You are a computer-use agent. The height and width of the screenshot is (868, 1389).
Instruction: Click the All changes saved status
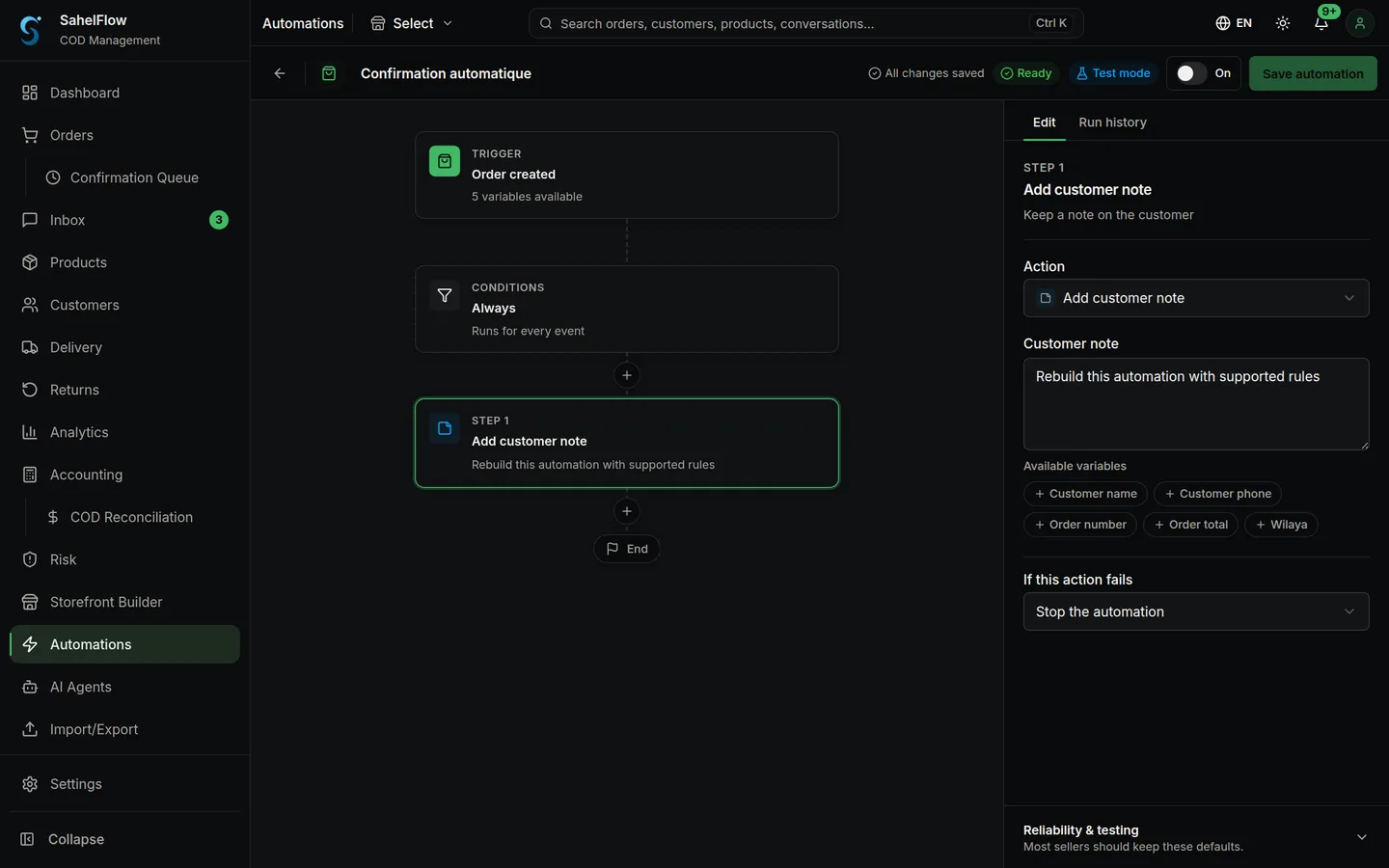point(926,73)
